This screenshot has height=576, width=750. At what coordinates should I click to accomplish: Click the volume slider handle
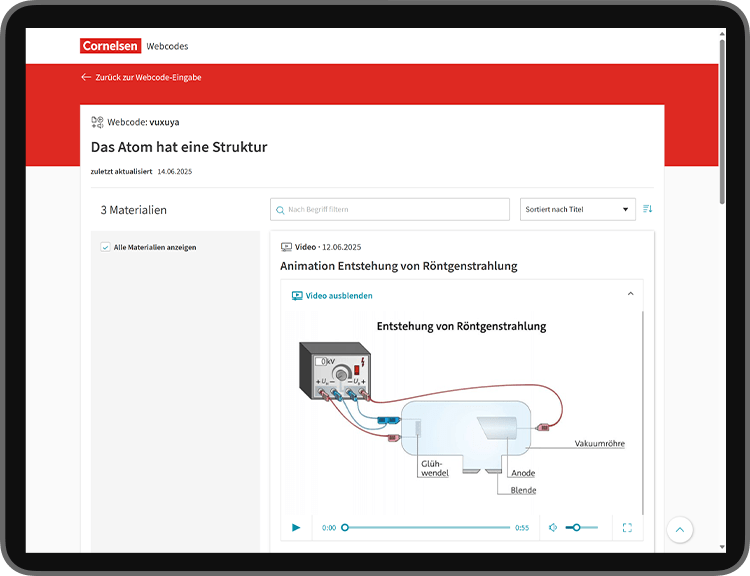[x=576, y=528]
